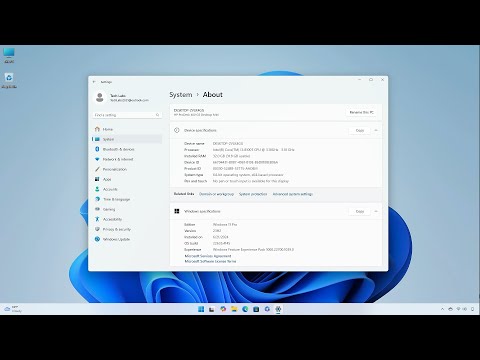Image resolution: width=480 pixels, height=360 pixels.
Task: Click the Find a setting search box
Action: click(x=127, y=115)
